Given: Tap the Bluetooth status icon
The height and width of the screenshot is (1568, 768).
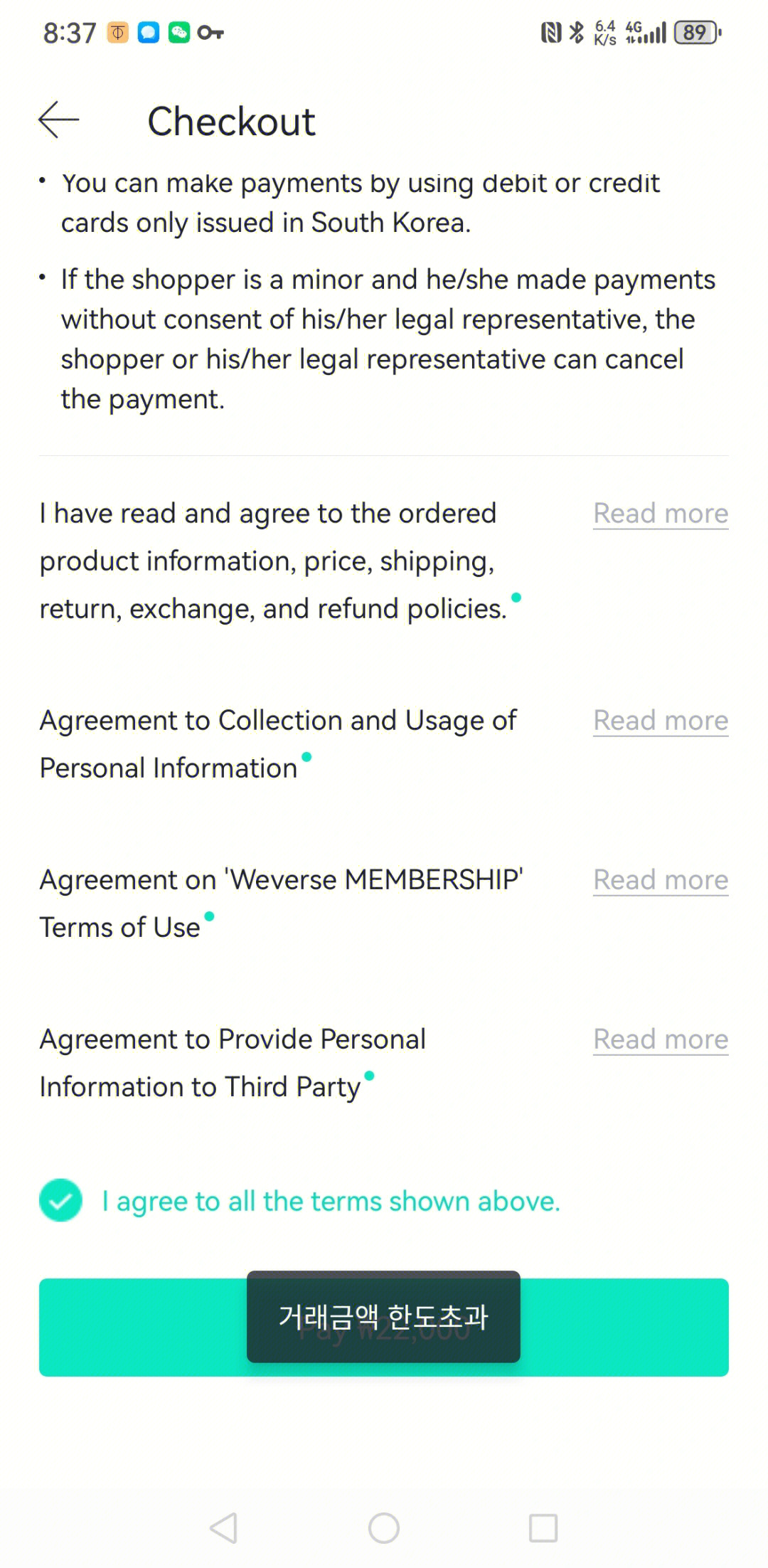Looking at the screenshot, I should 577,32.
